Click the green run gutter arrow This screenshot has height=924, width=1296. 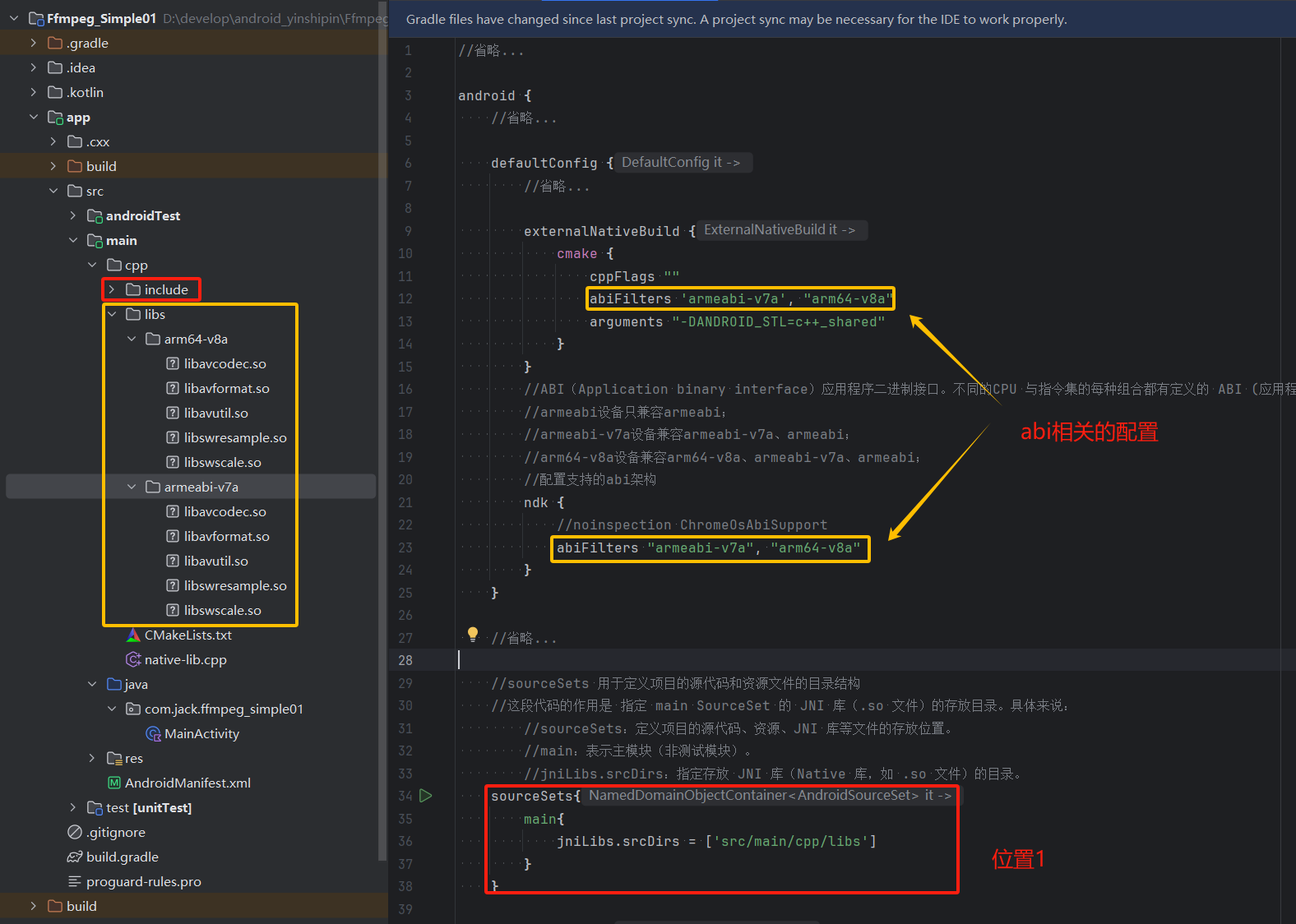coord(426,796)
